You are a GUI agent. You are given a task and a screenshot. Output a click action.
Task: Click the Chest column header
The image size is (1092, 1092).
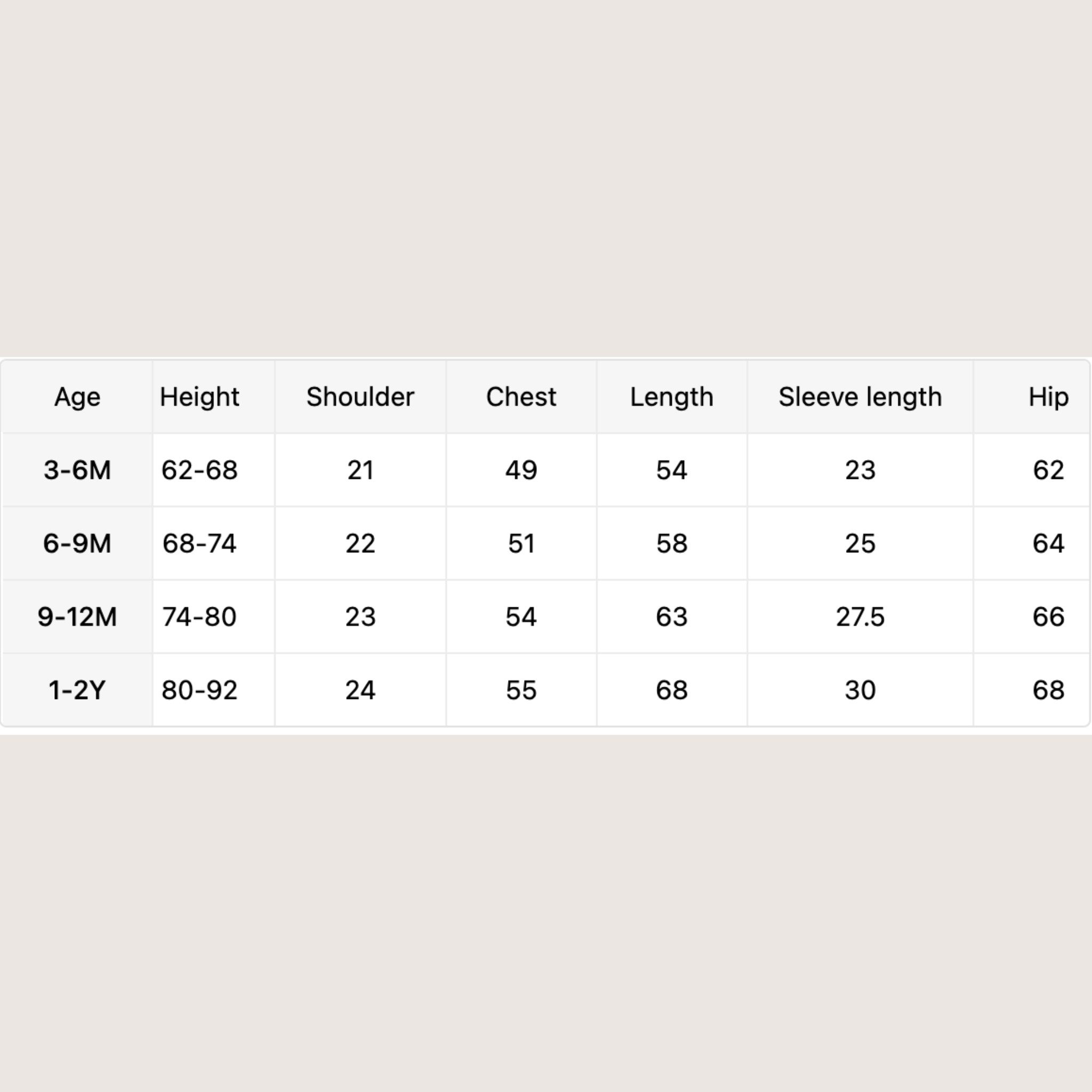pyautogui.click(x=521, y=397)
